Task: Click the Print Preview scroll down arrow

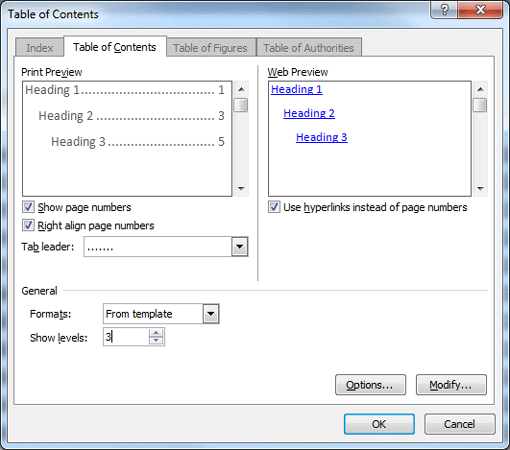Action: point(241,189)
